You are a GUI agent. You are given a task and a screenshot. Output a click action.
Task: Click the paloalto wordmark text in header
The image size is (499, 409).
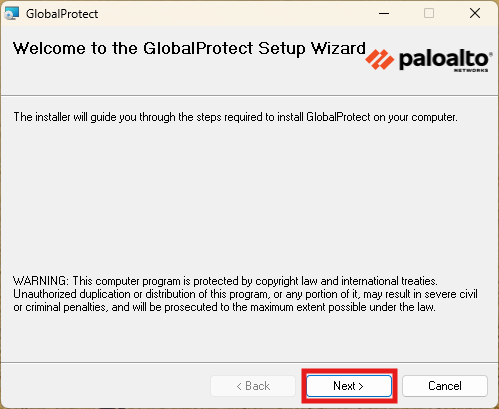(444, 59)
